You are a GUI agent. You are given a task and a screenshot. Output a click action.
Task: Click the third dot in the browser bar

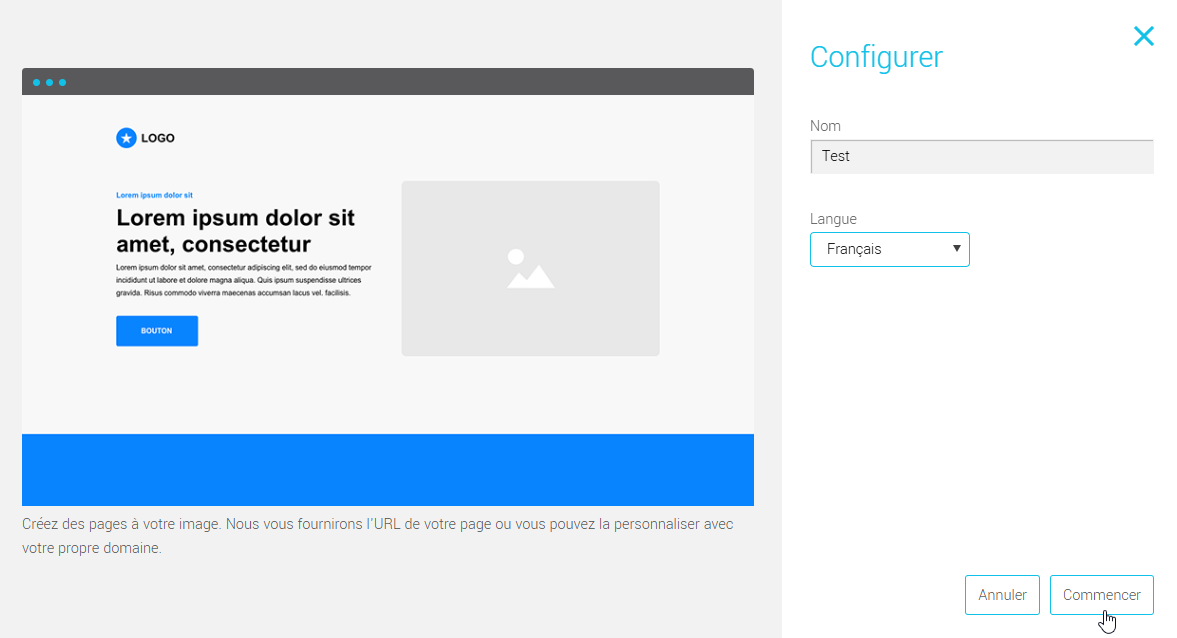63,82
